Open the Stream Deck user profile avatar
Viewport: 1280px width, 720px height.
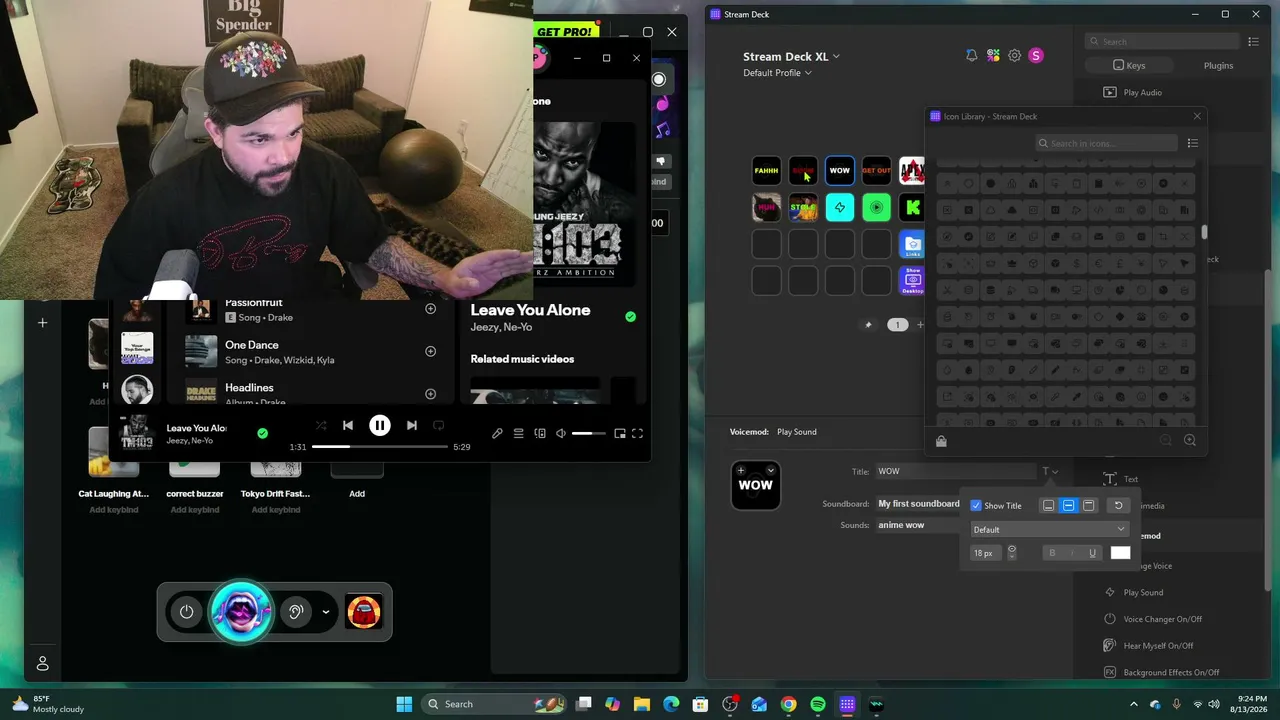point(1036,56)
